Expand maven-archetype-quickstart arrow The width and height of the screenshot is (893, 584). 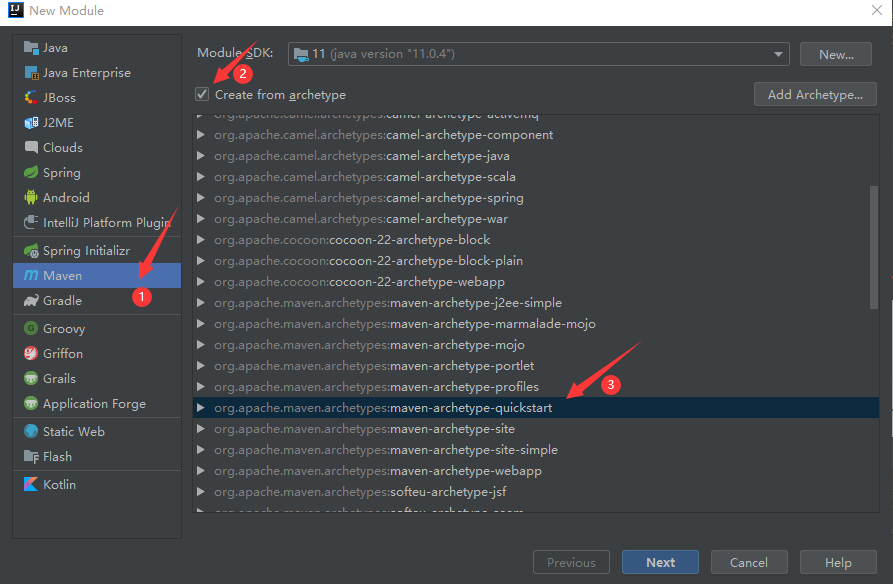200,407
